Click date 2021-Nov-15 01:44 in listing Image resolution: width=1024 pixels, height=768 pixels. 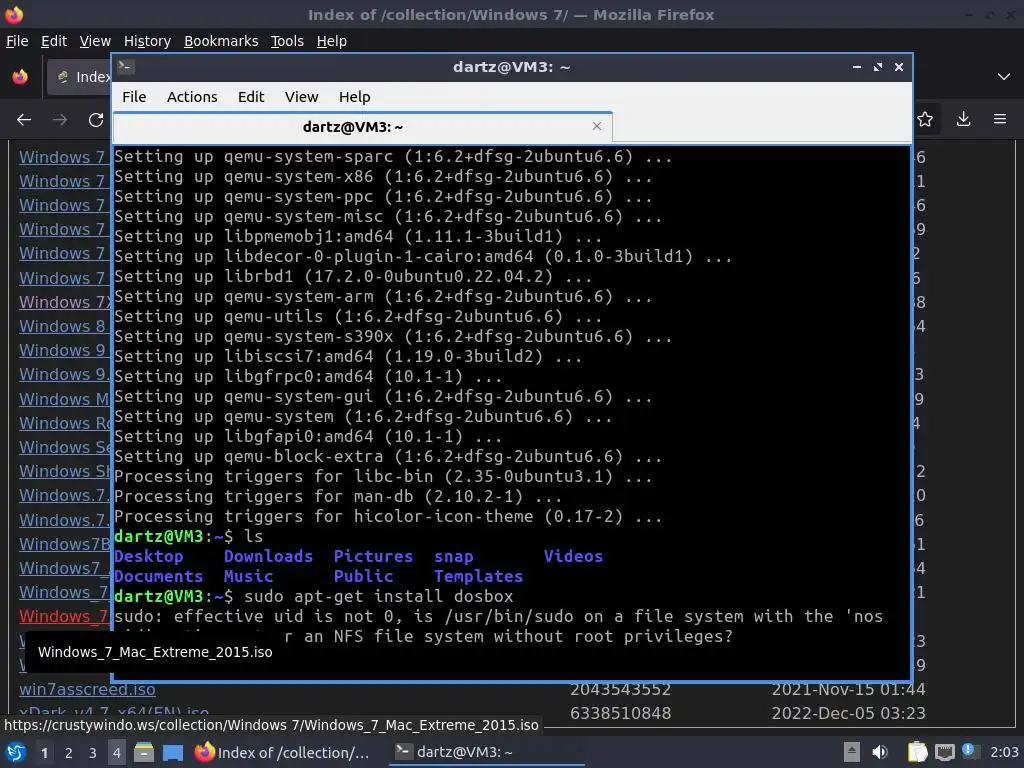tap(848, 689)
